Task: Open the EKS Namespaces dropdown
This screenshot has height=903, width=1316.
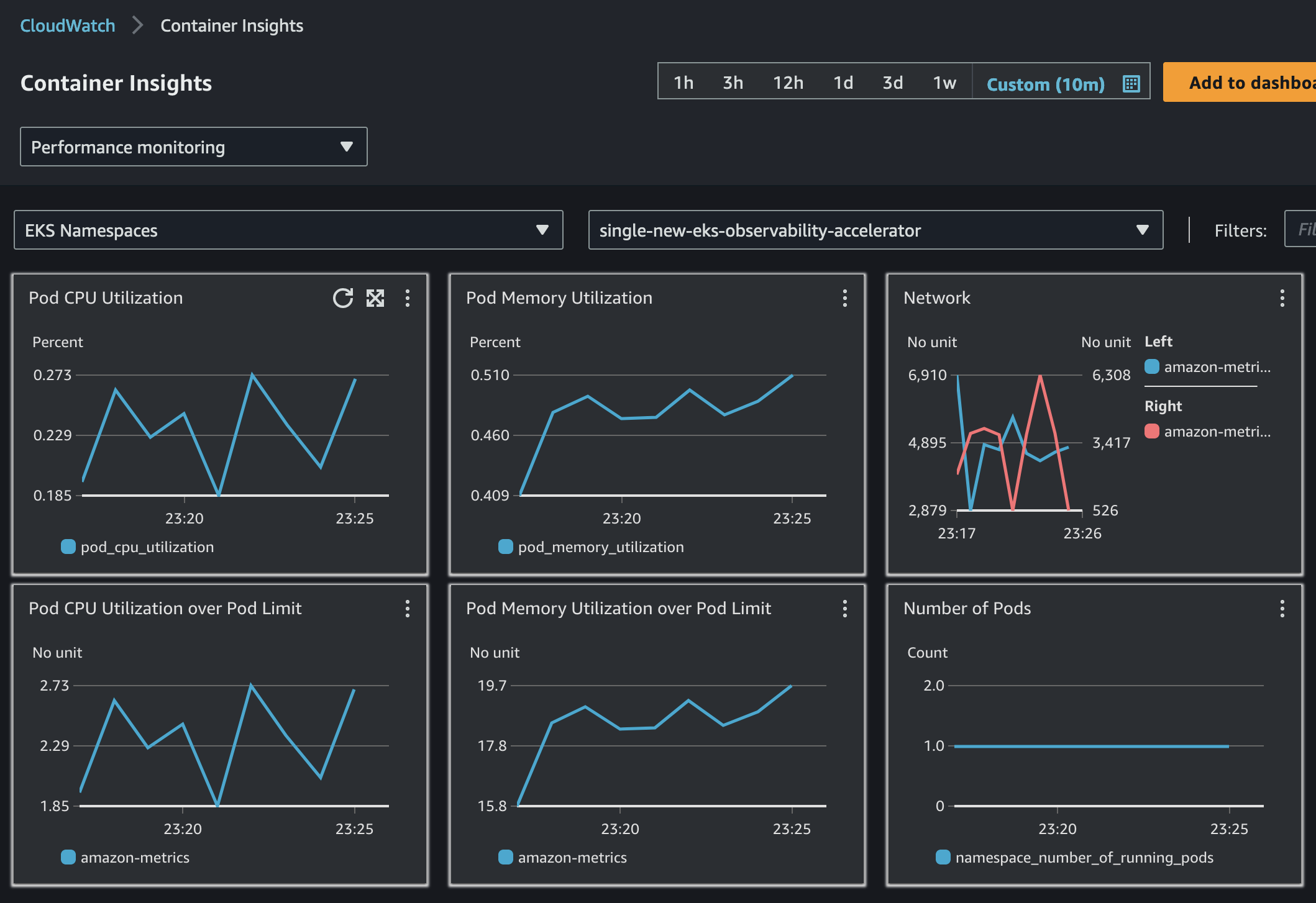Action: (x=288, y=230)
